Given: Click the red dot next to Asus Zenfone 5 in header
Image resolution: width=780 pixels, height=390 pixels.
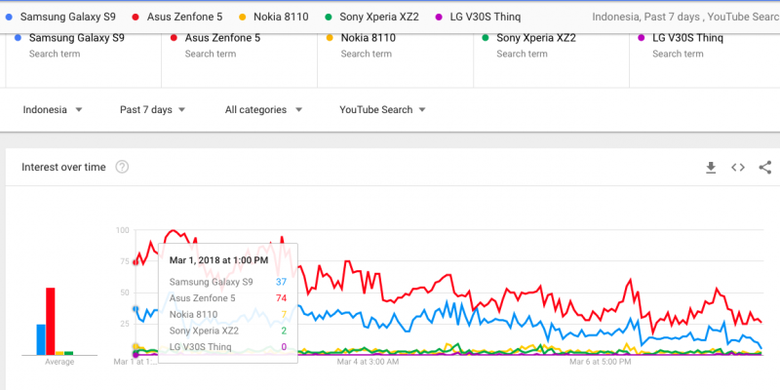Looking at the screenshot, I should (135, 17).
